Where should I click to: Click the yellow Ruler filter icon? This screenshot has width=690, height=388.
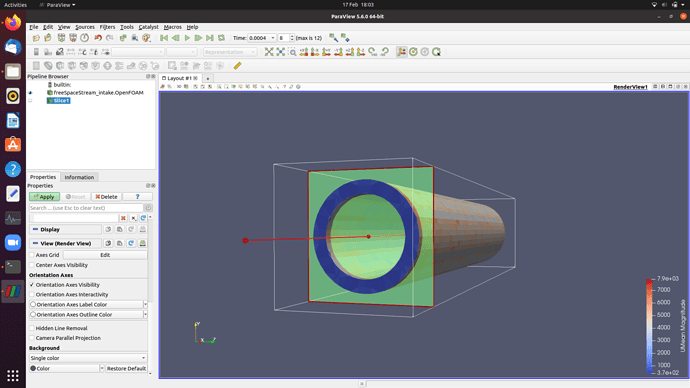(237, 66)
